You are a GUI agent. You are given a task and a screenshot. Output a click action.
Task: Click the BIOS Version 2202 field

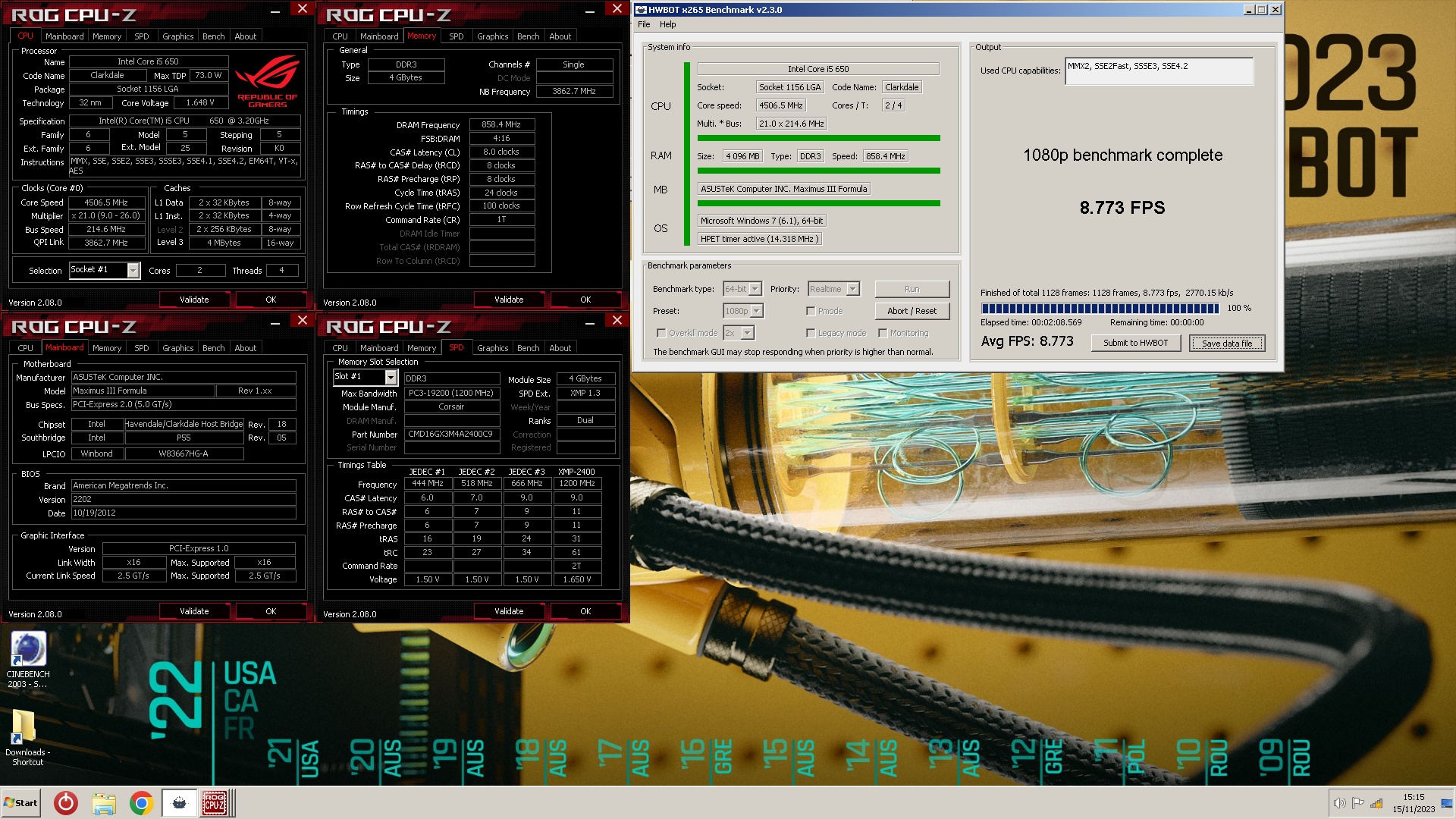point(184,500)
